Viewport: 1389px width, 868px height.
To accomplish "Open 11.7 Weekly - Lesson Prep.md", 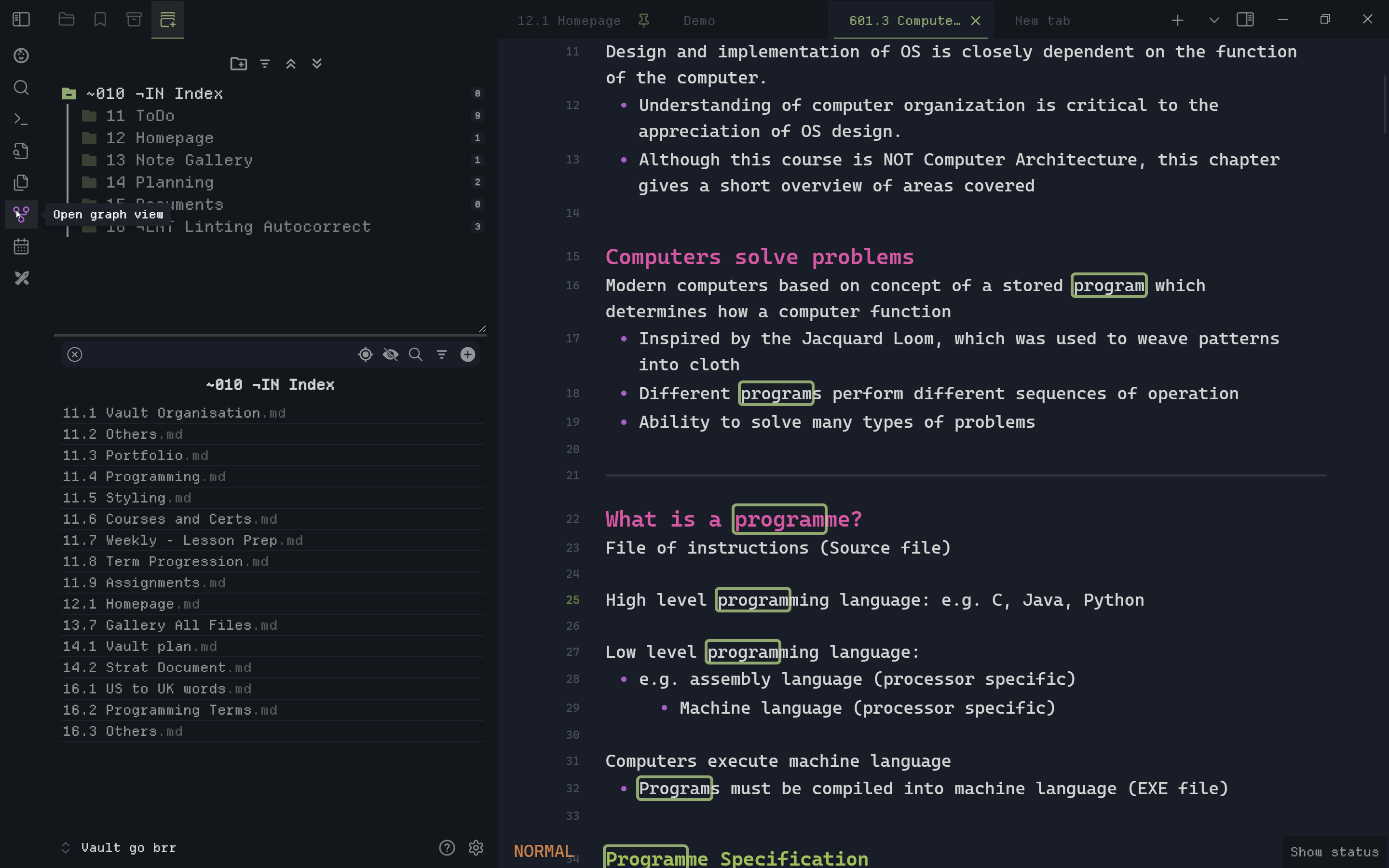I will (x=272, y=540).
